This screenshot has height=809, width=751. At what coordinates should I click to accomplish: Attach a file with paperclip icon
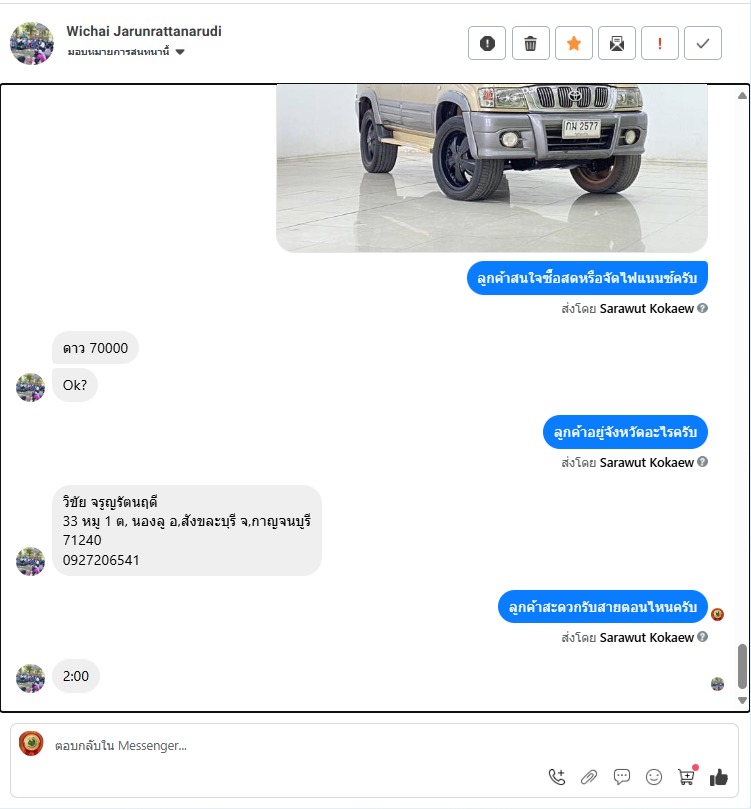[x=589, y=776]
